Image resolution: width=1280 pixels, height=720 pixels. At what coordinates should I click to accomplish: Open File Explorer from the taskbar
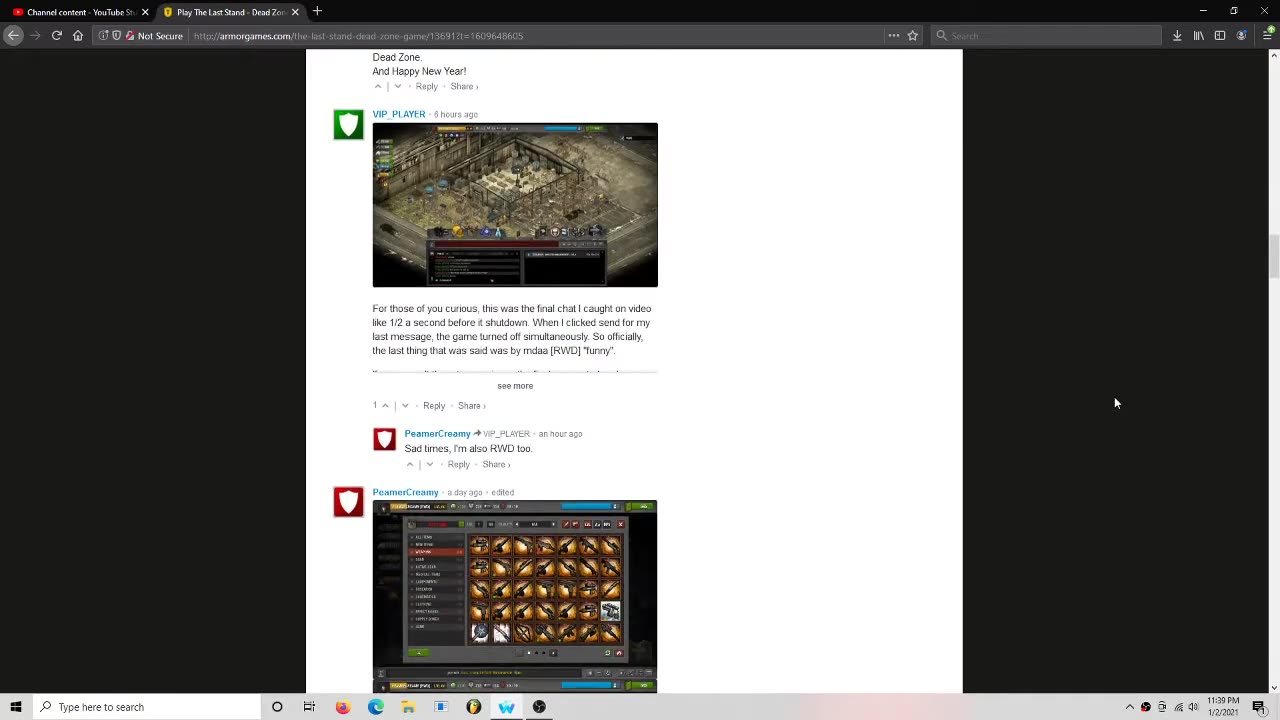408,707
